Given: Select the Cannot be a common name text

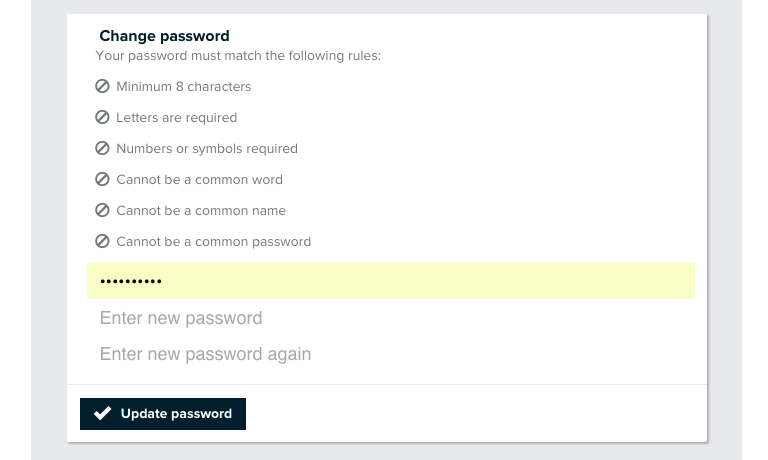Looking at the screenshot, I should [201, 211].
